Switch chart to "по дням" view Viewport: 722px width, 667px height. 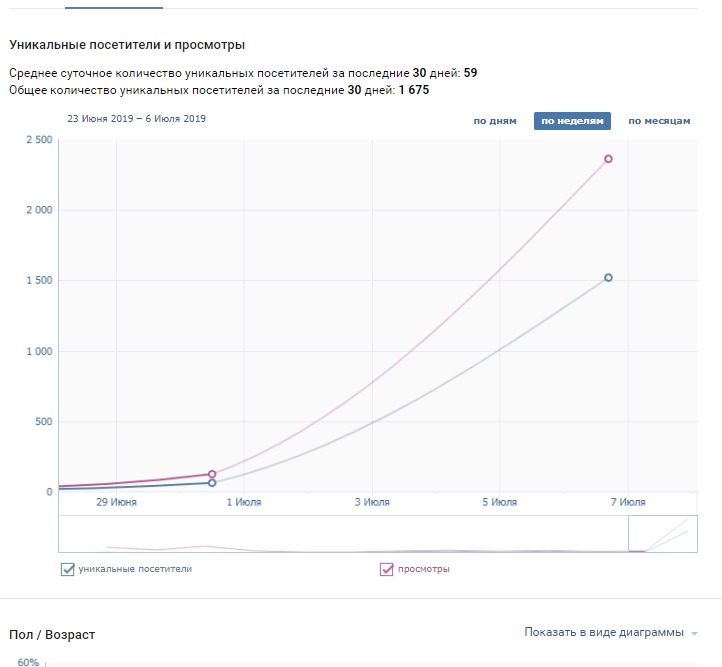click(x=495, y=121)
